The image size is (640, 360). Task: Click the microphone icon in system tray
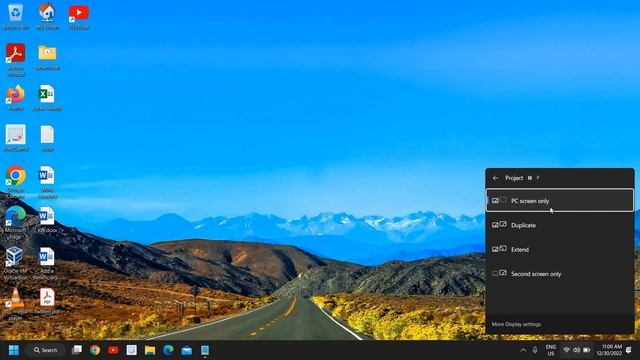click(x=535, y=350)
